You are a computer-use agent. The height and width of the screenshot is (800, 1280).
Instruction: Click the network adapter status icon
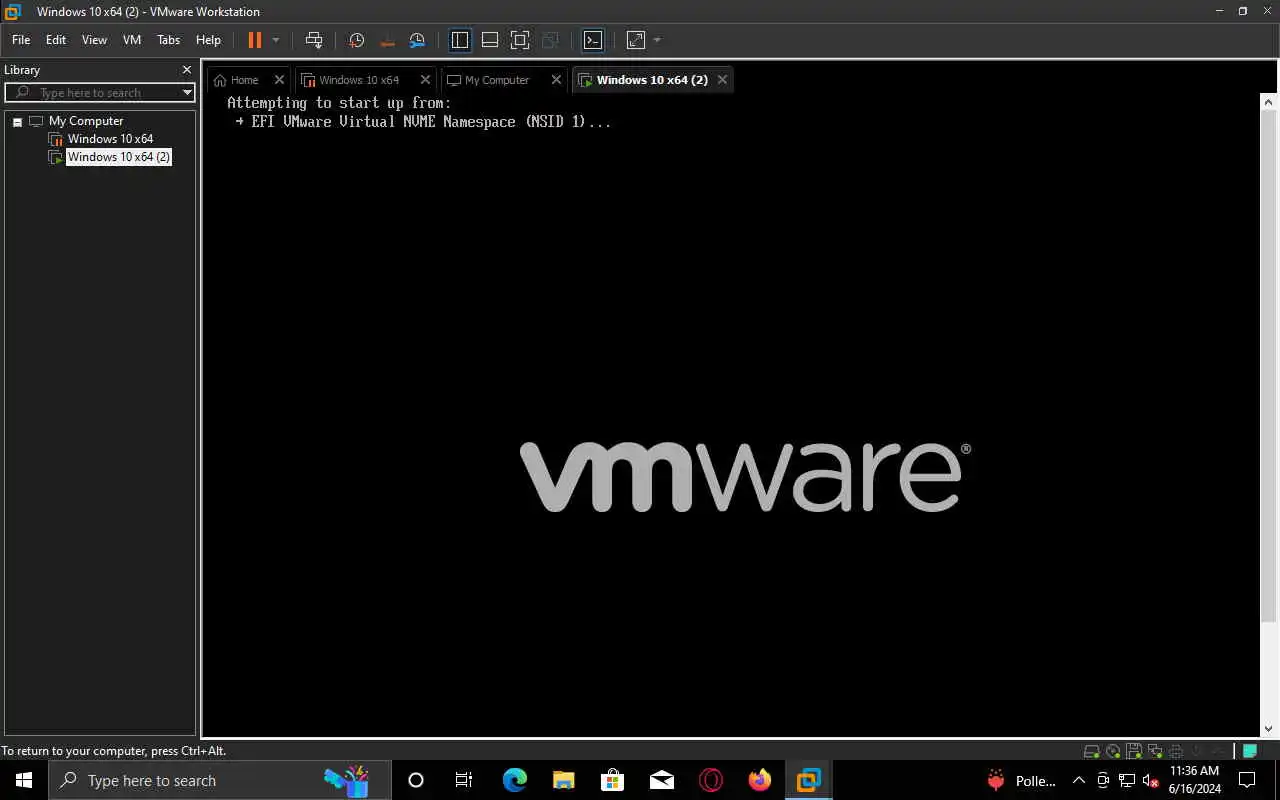1155,751
